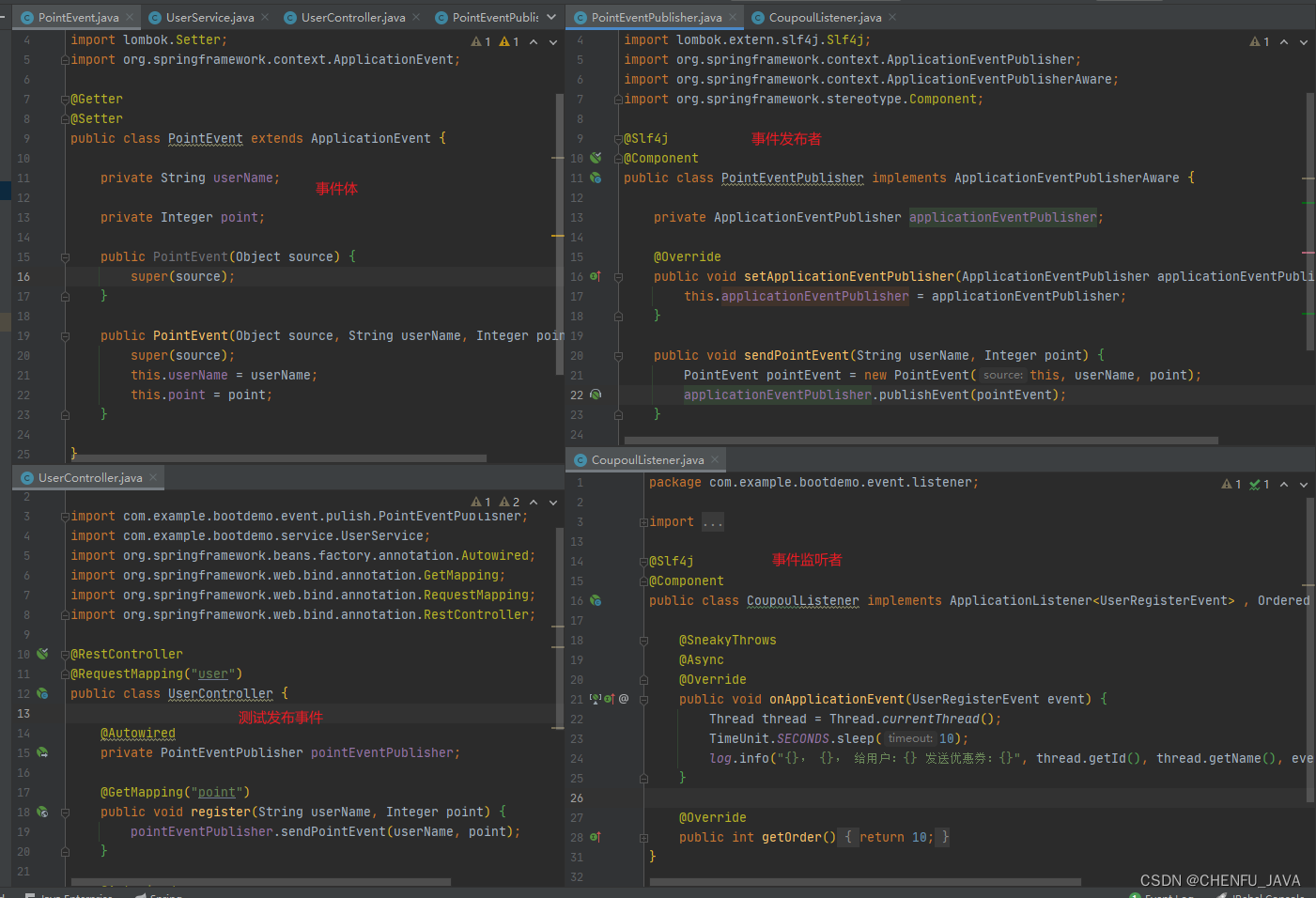Switch to top-left UserController.java tab

[353, 17]
